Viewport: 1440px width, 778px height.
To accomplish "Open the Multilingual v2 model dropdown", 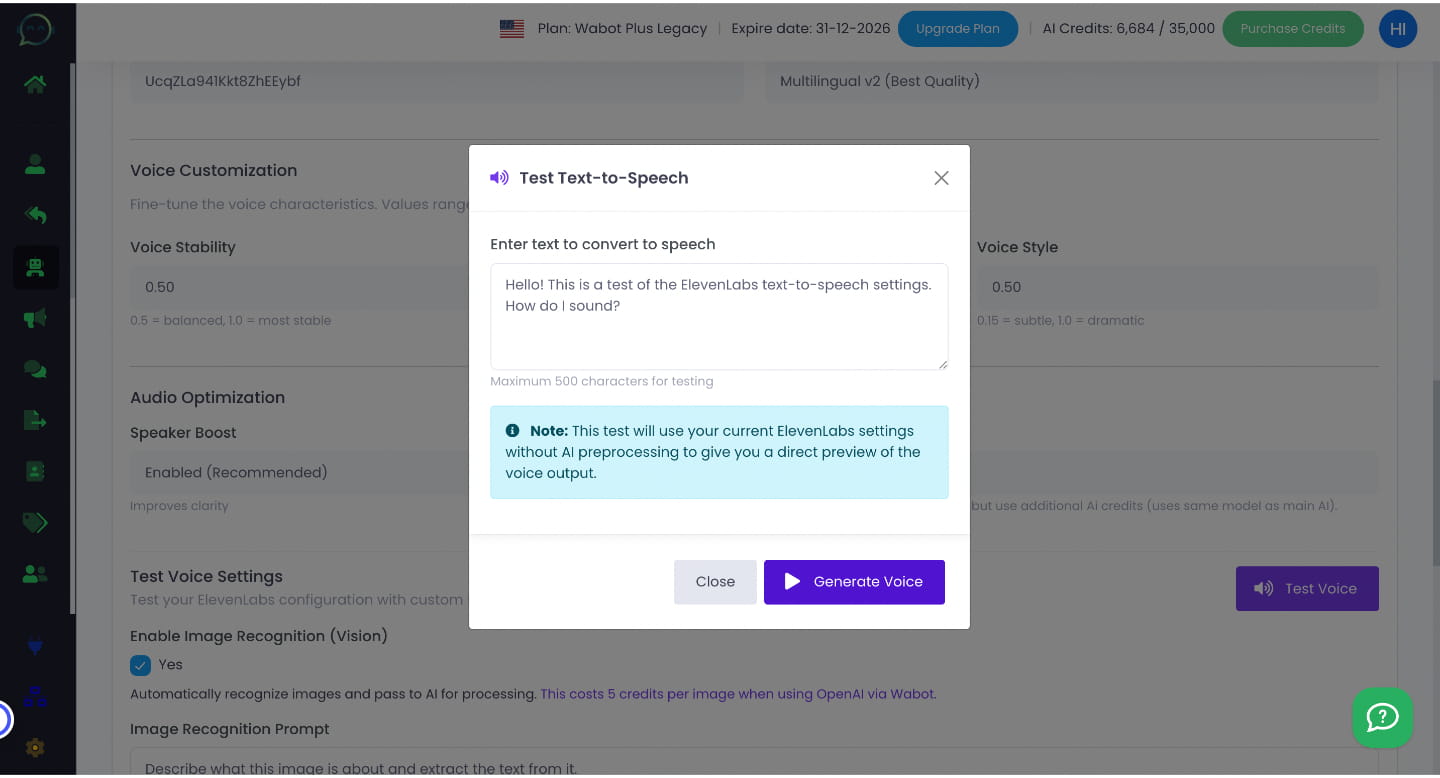I will pyautogui.click(x=1071, y=81).
